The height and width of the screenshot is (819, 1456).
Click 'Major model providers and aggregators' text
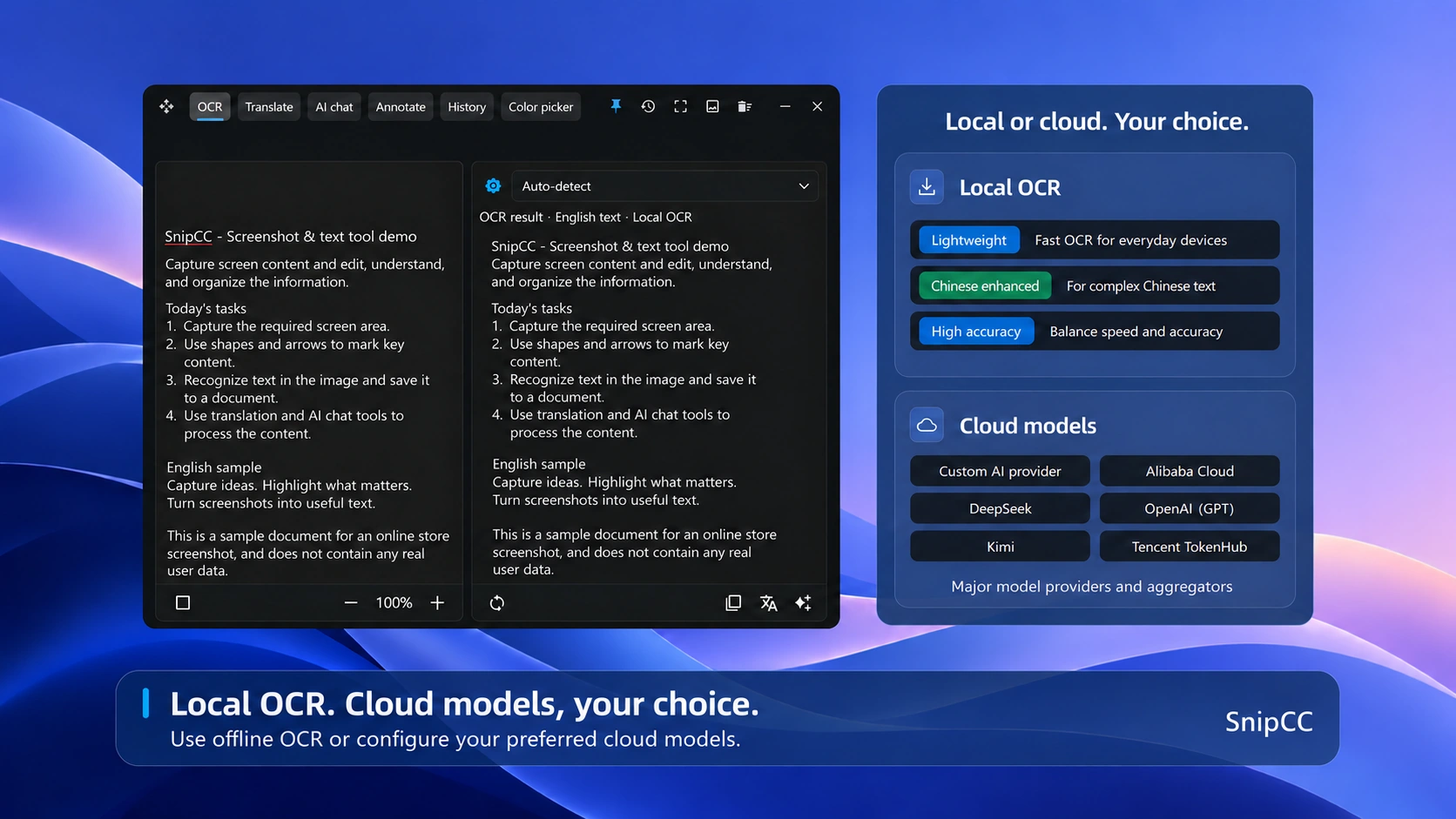(1091, 587)
